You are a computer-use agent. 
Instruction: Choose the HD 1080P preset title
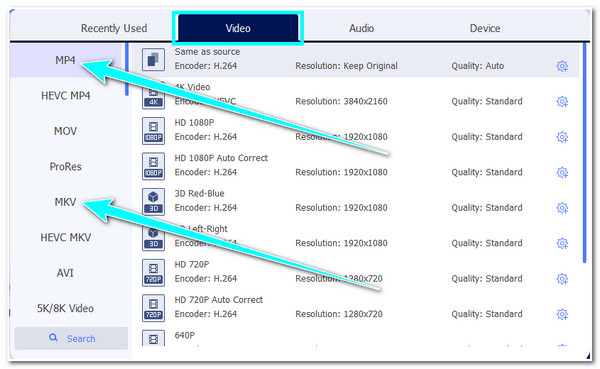click(194, 122)
